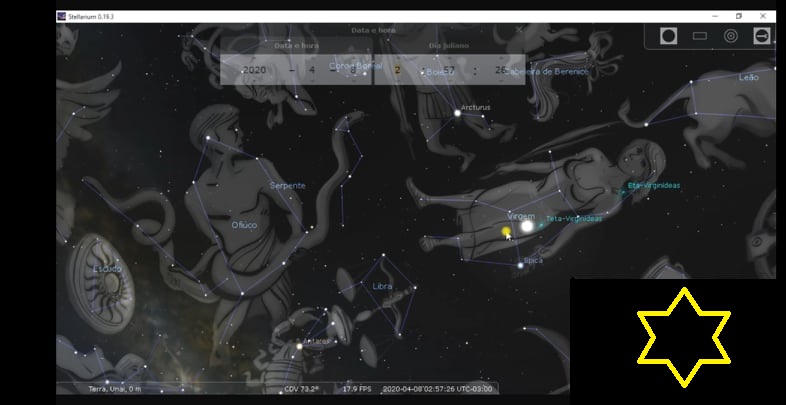Restore down the Stellarium window
Viewport: 786px width, 405px height.
pos(738,17)
